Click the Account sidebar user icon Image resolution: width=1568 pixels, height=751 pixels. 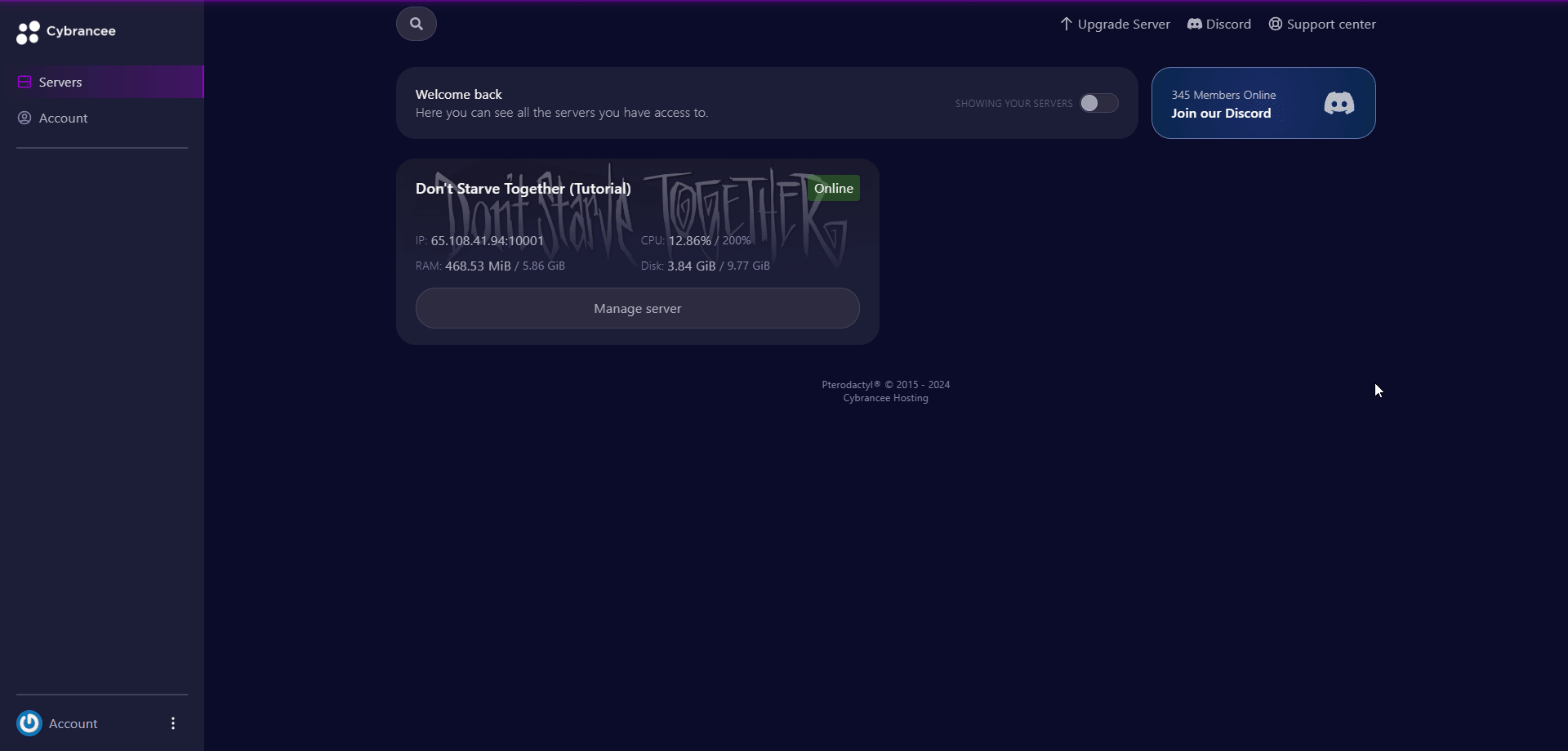(24, 118)
